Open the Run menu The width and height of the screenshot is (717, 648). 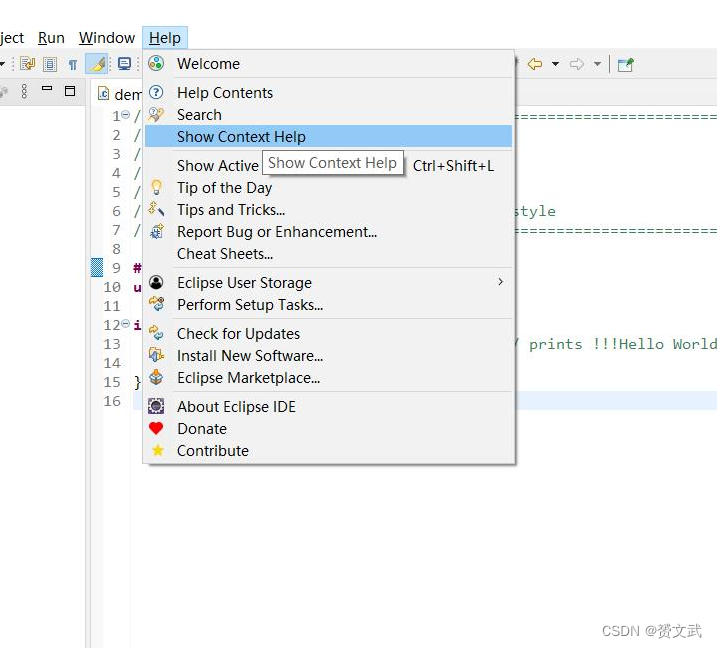51,37
